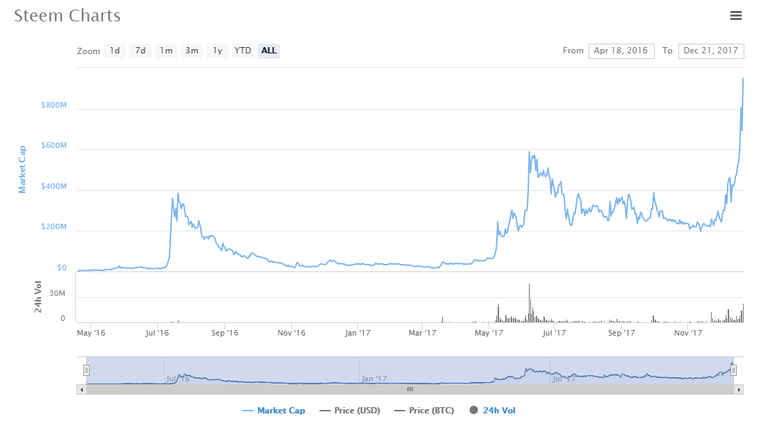768x423 pixels.
Task: Set zoom range to 7d
Action: pyautogui.click(x=140, y=51)
